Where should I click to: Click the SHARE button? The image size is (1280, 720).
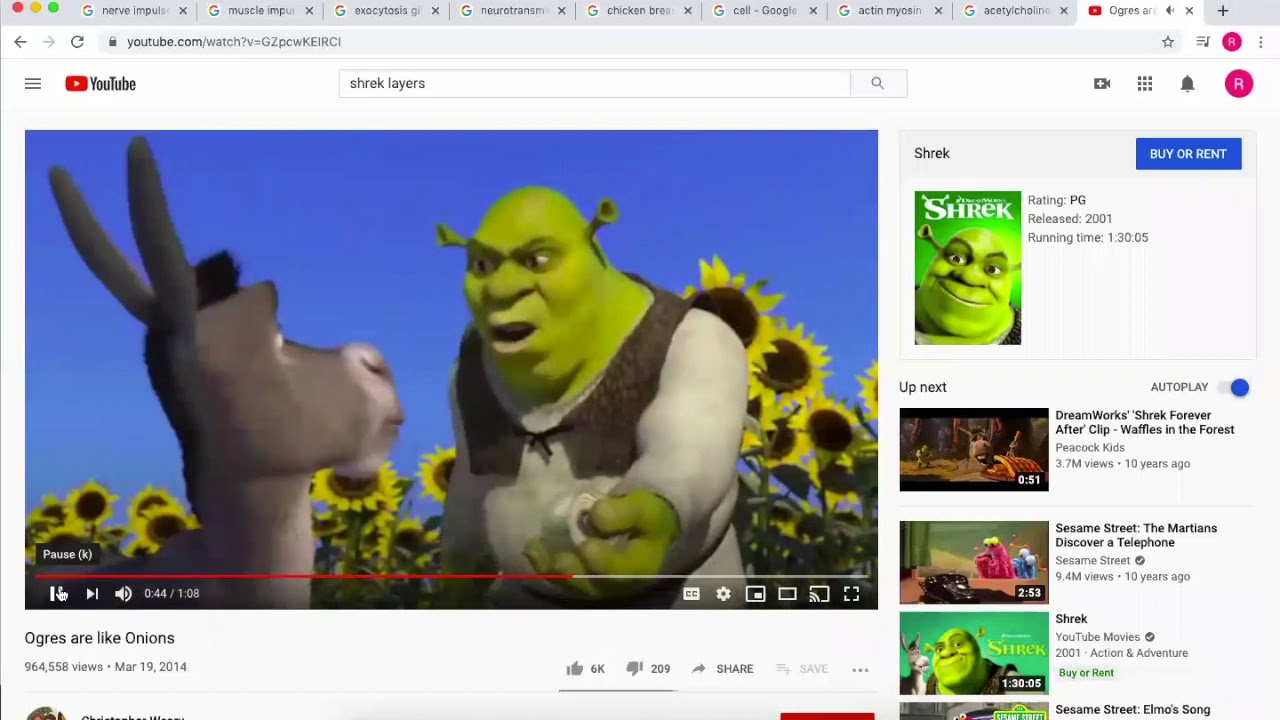tap(722, 669)
